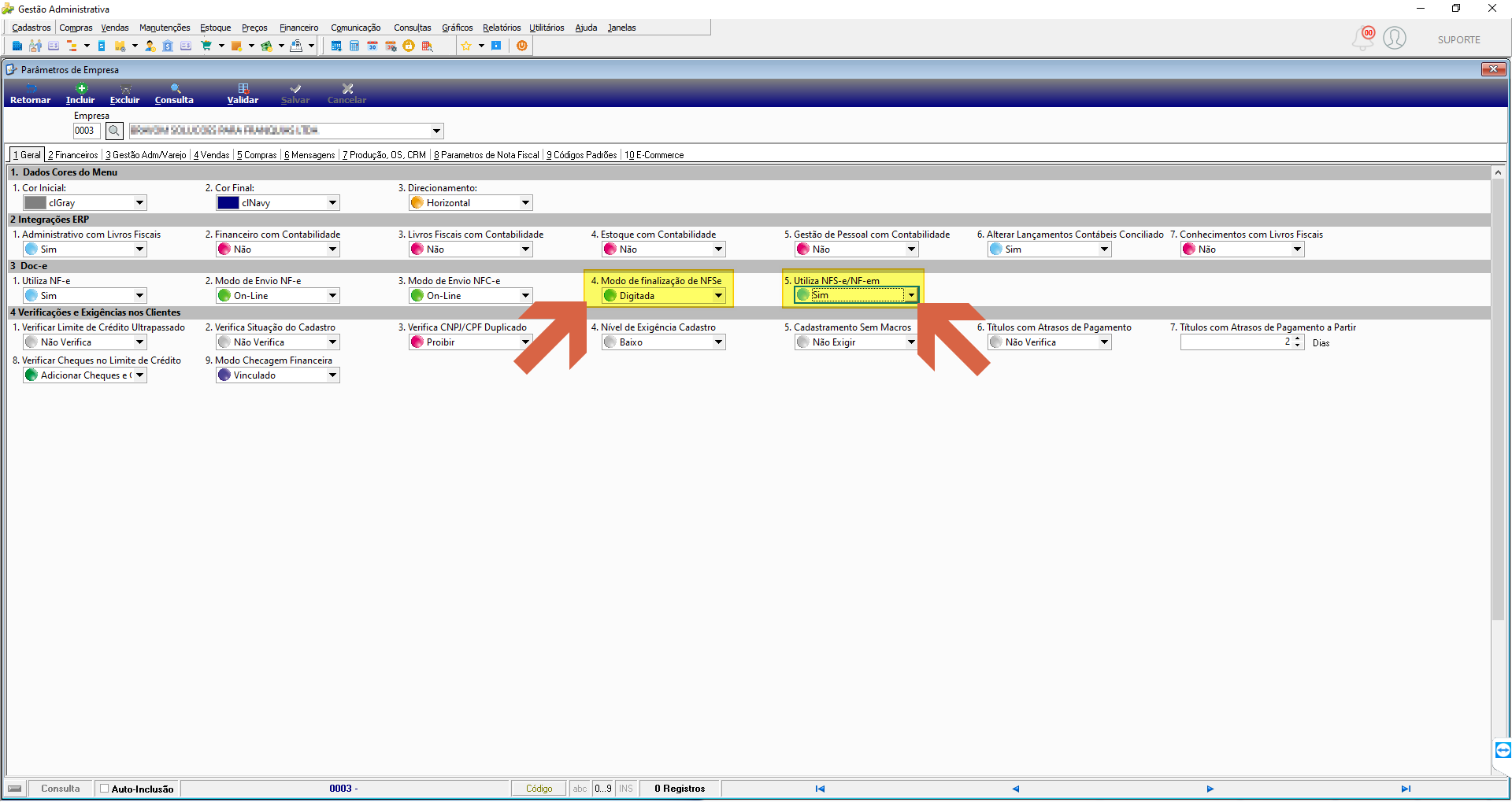The width and height of the screenshot is (1512, 802).
Task: Open the Financeiro menu
Action: [299, 28]
